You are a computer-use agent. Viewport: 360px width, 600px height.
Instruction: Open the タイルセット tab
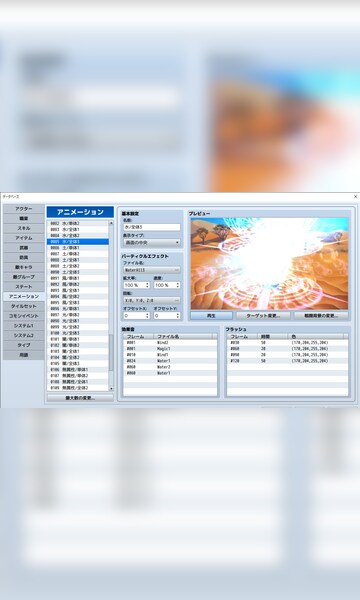23,306
